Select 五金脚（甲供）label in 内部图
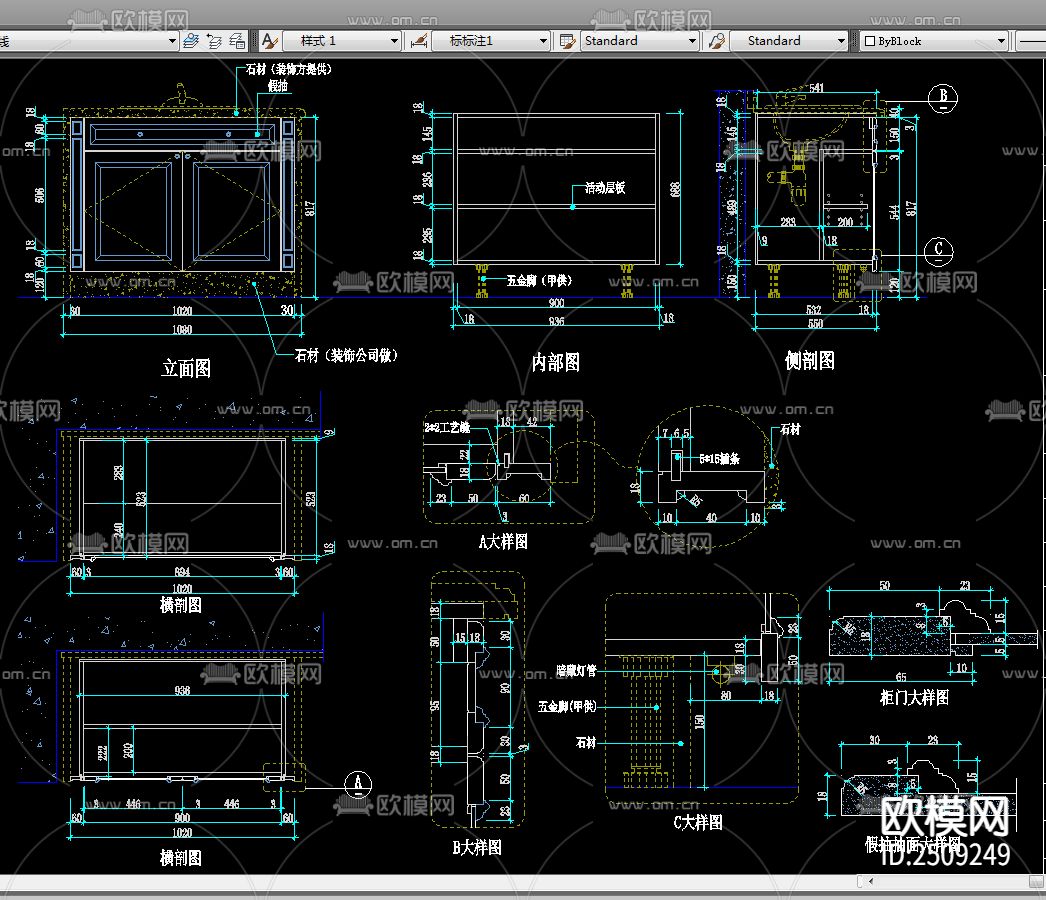 coord(539,280)
